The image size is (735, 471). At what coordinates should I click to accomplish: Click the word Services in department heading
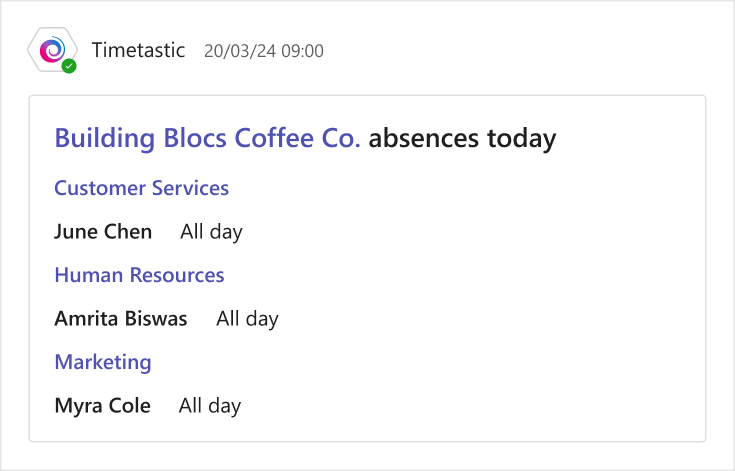pyautogui.click(x=190, y=188)
